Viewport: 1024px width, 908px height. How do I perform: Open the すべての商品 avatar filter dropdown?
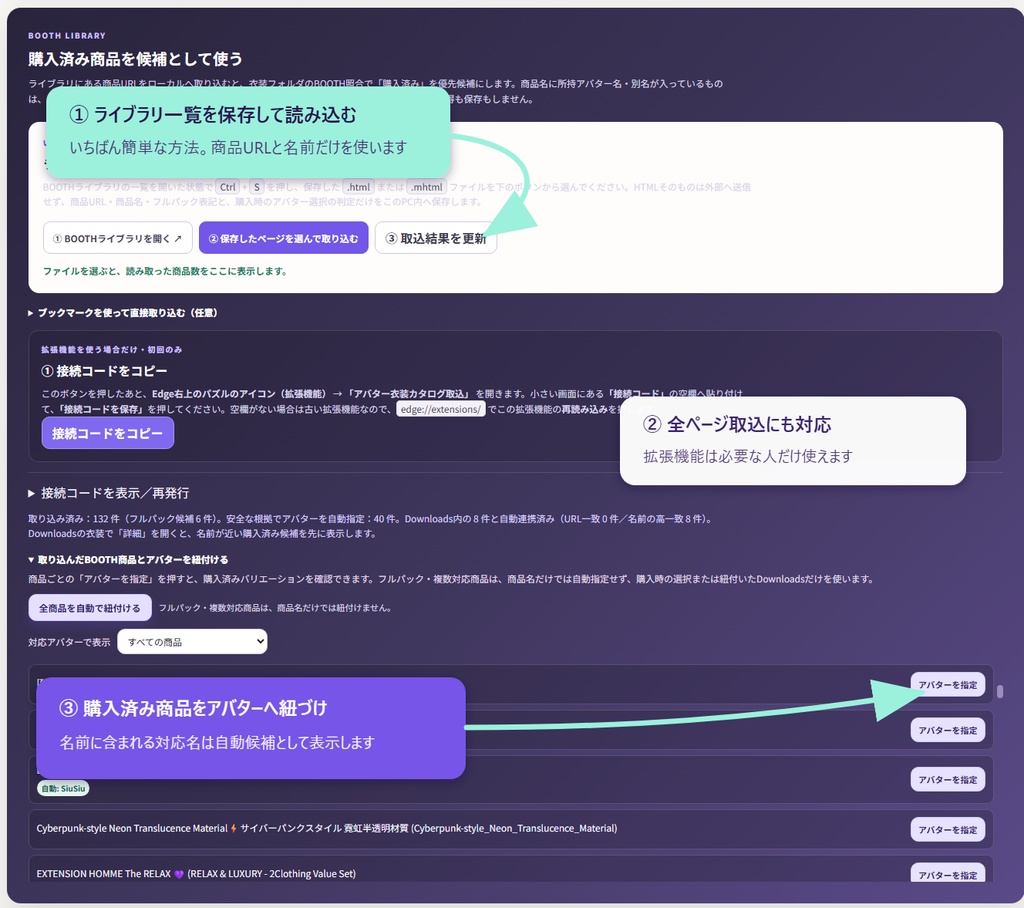[x=192, y=641]
